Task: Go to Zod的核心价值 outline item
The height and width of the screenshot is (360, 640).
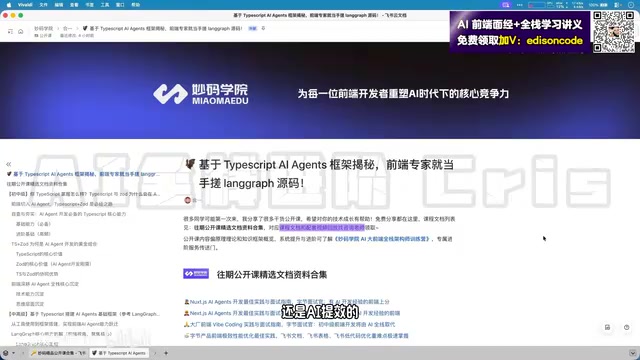Action: [x=53, y=264]
